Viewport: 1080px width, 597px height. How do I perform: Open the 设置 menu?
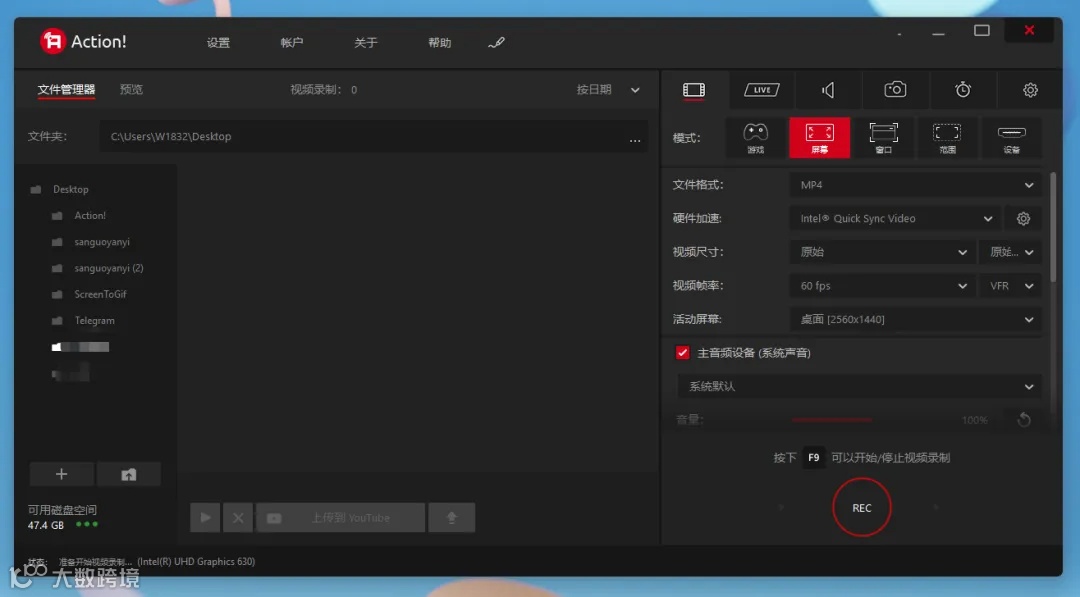[x=218, y=43]
